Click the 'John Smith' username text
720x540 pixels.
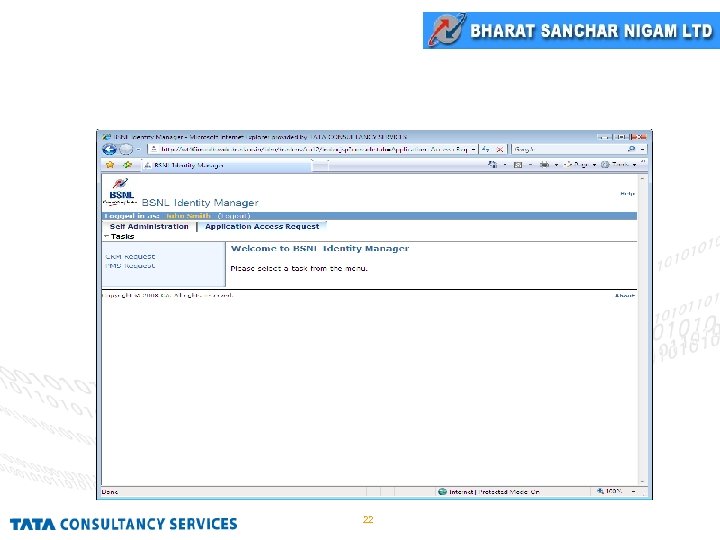coord(188,216)
